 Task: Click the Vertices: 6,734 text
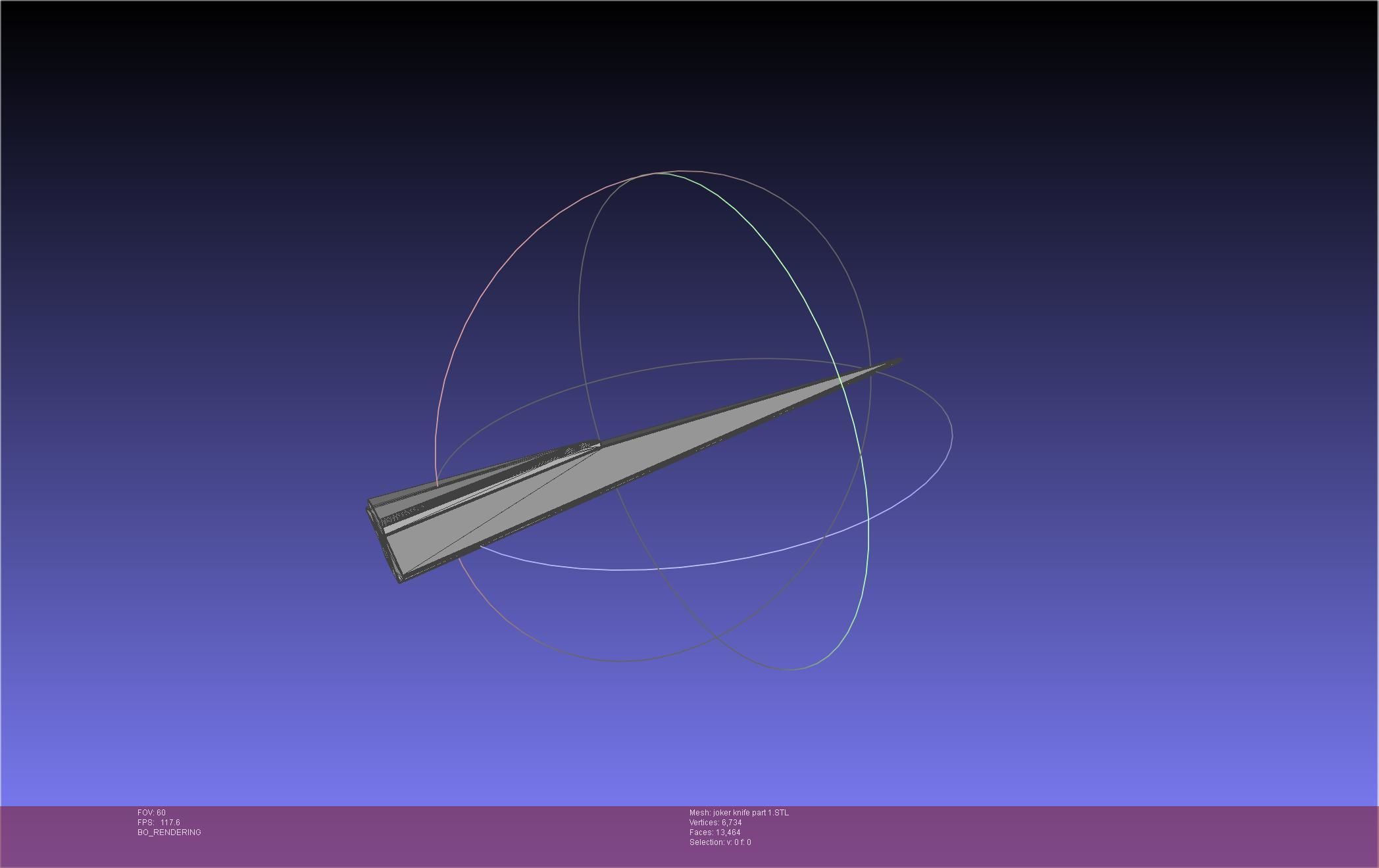point(715,823)
